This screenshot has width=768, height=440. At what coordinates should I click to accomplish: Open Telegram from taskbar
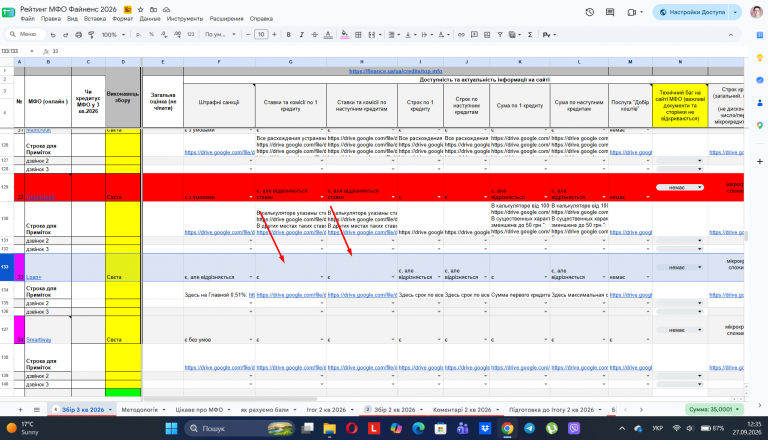tap(529, 428)
